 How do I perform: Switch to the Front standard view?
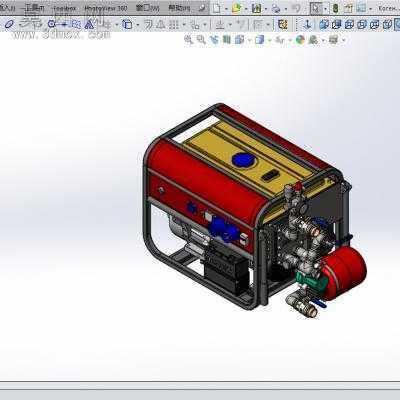323,24
